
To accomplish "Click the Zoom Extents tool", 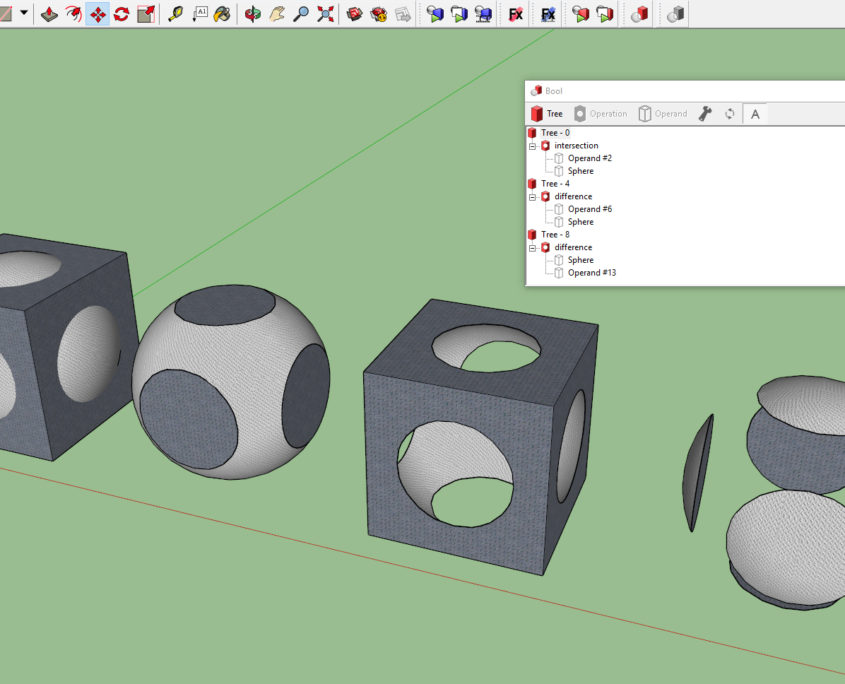I will click(x=325, y=14).
